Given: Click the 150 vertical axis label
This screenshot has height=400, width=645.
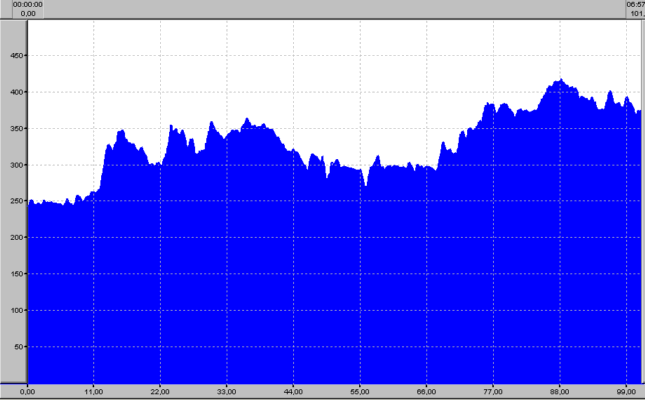Looking at the screenshot, I should click(x=15, y=274).
